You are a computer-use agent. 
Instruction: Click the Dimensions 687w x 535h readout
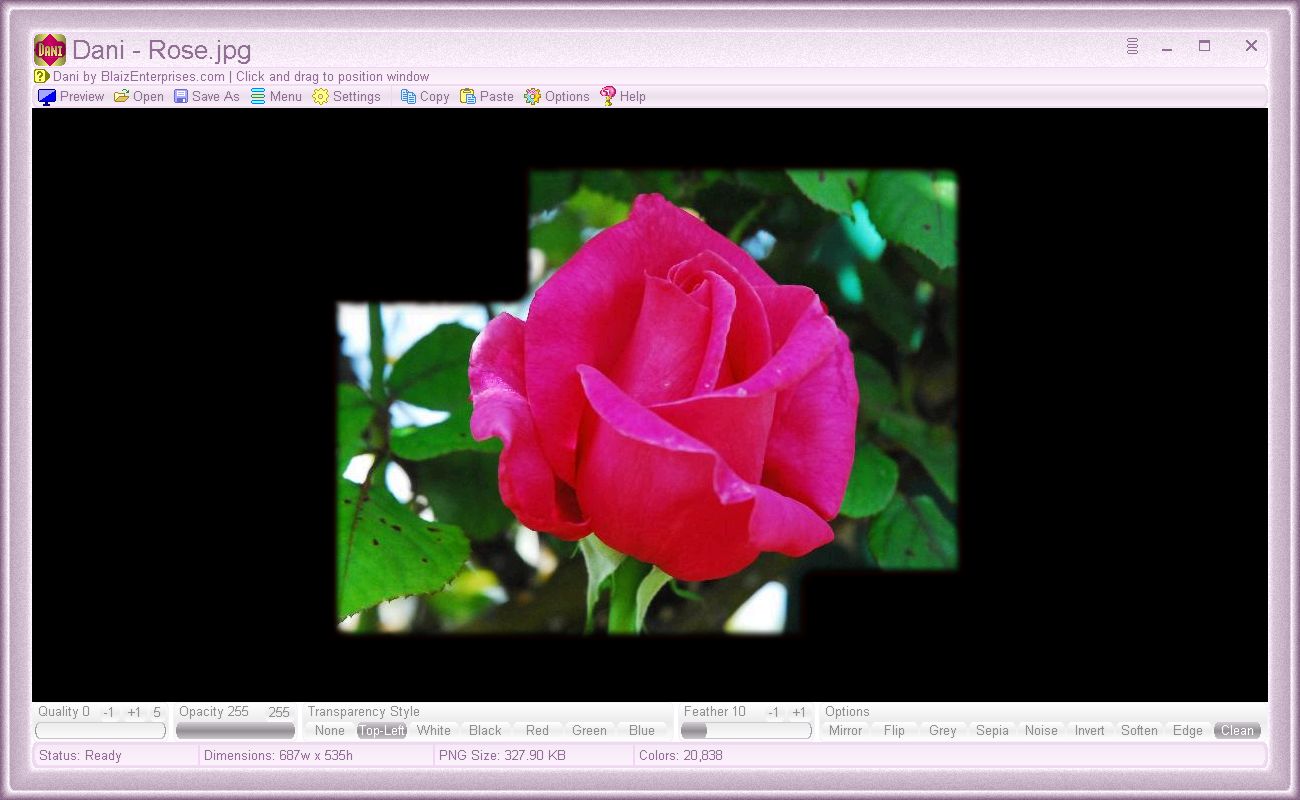[278, 755]
